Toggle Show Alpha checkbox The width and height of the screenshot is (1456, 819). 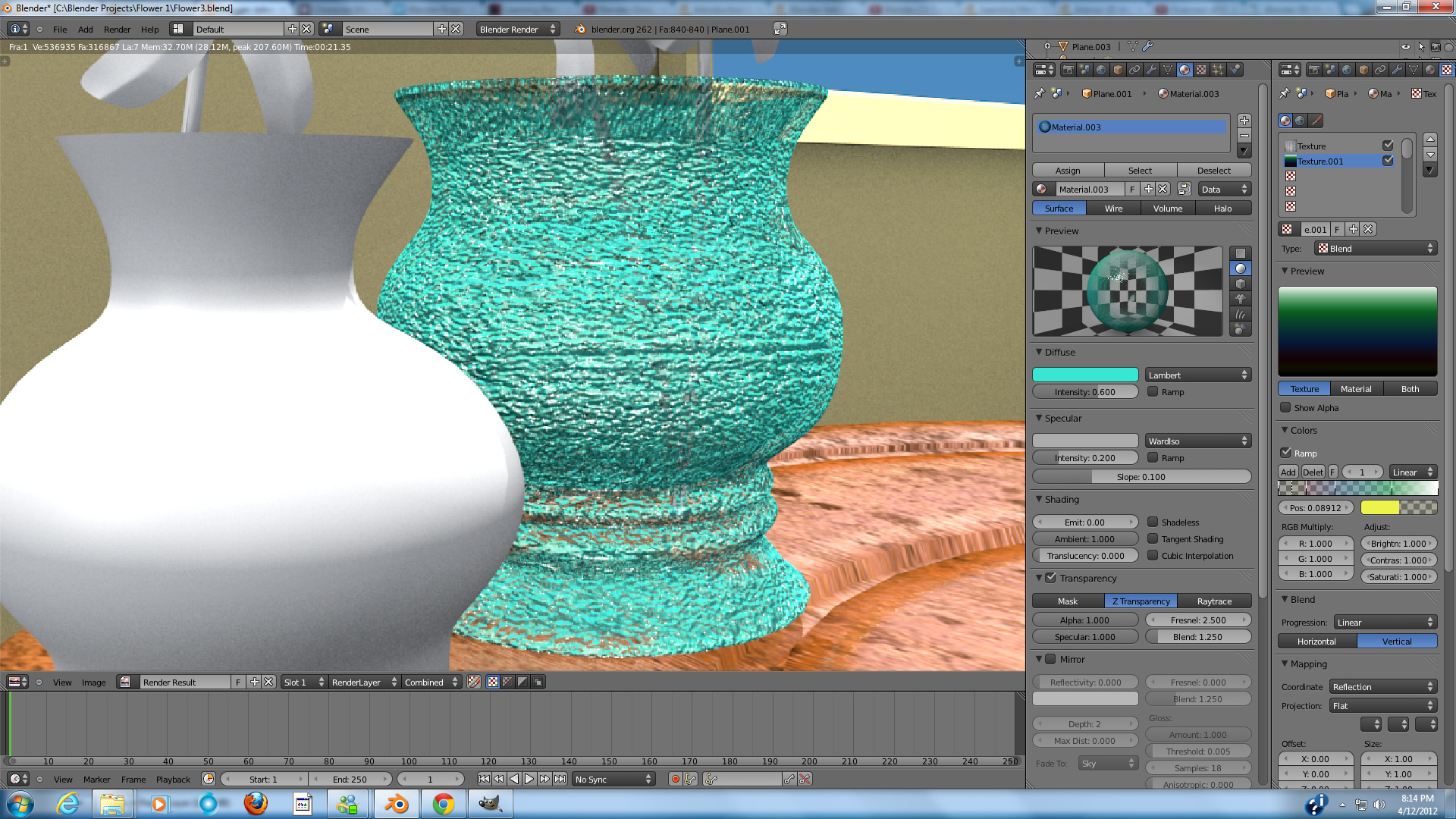tap(1285, 407)
